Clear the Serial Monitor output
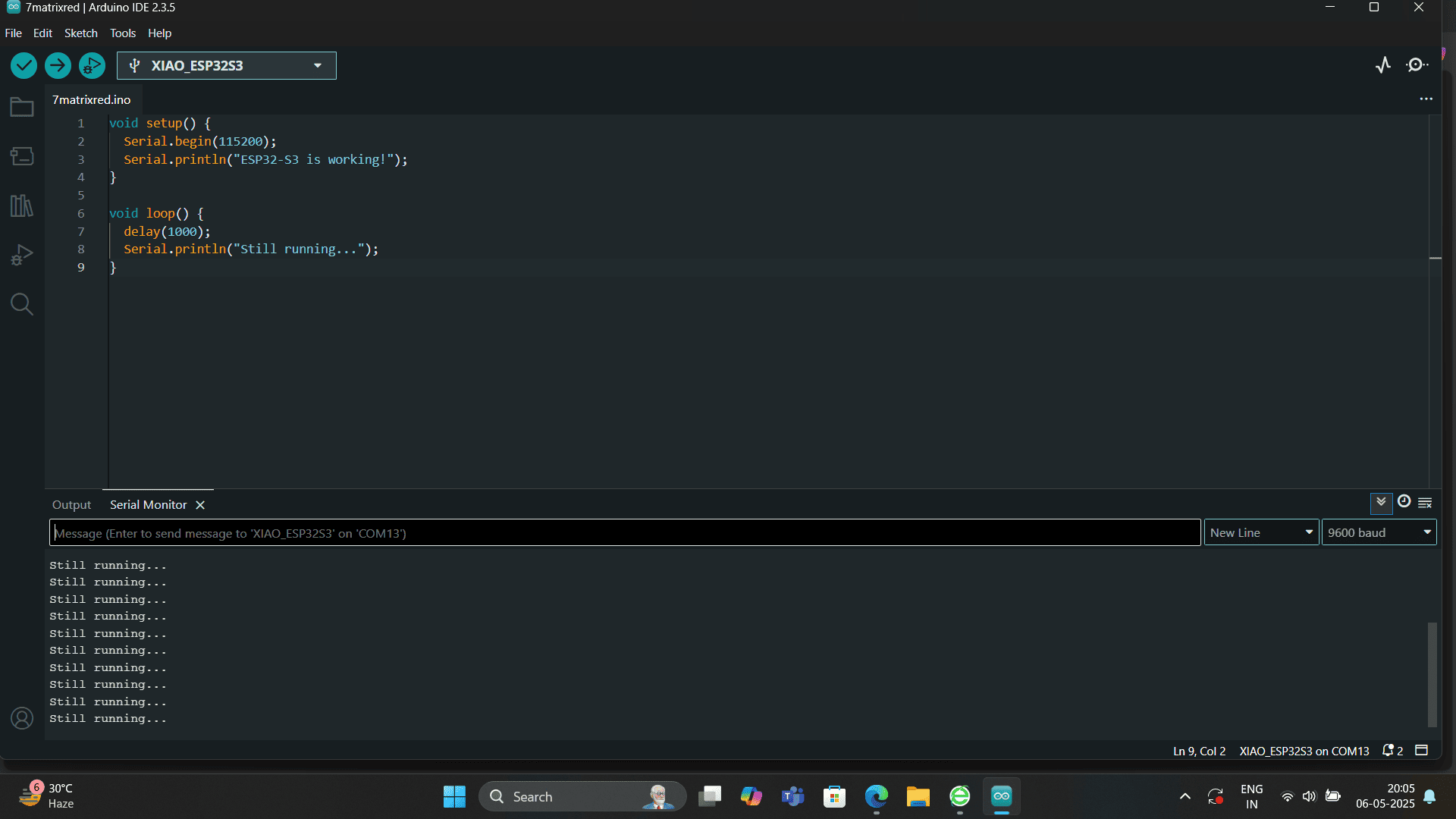The image size is (1456, 819). [x=1425, y=503]
